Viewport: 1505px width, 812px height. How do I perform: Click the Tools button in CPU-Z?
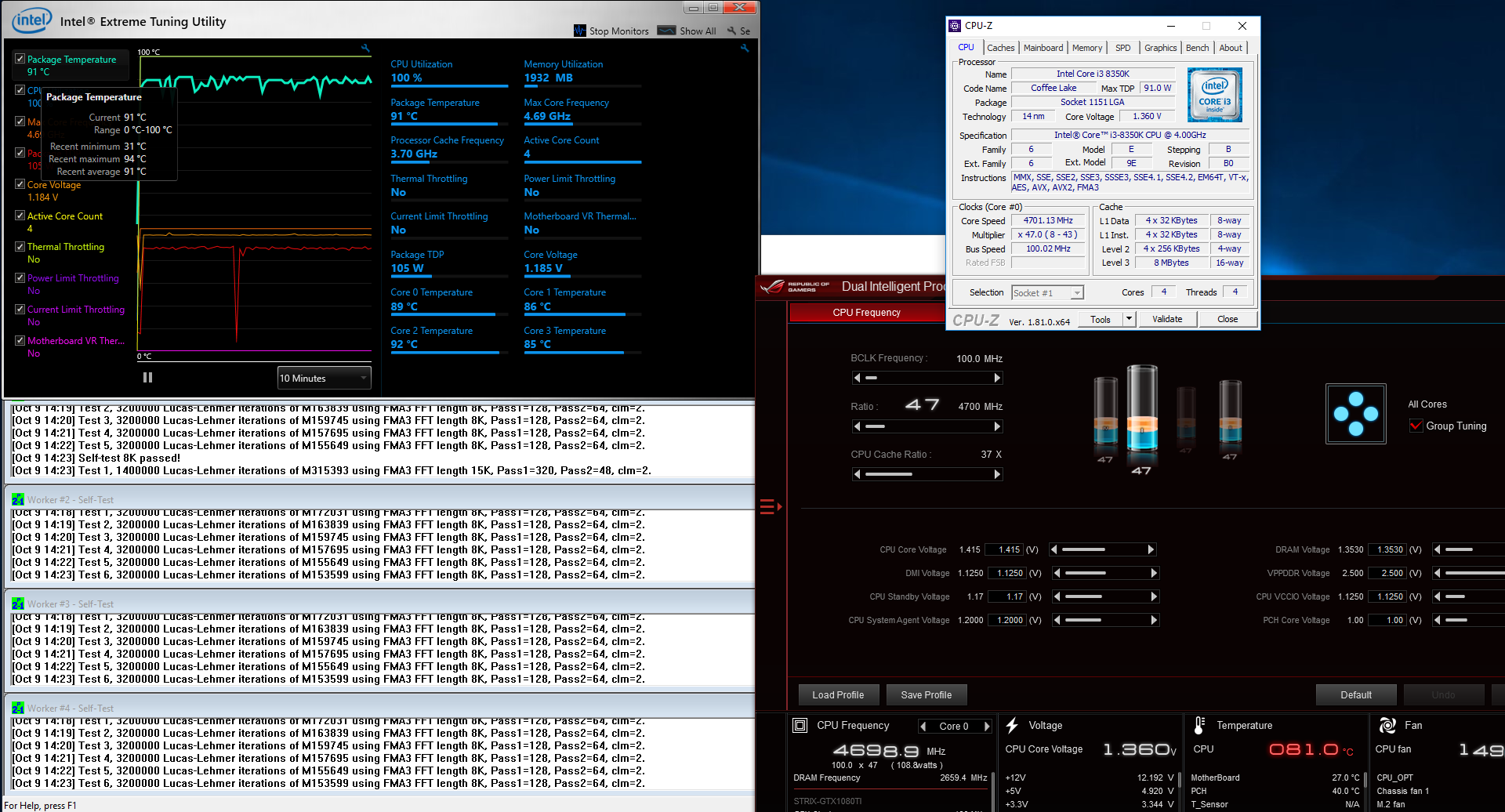pos(1101,319)
